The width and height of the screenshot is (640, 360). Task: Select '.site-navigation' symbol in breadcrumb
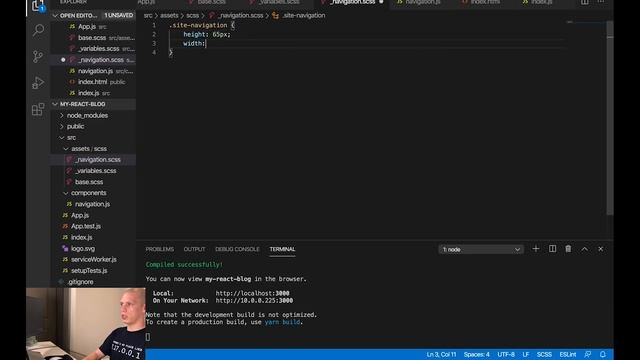[x=304, y=16]
